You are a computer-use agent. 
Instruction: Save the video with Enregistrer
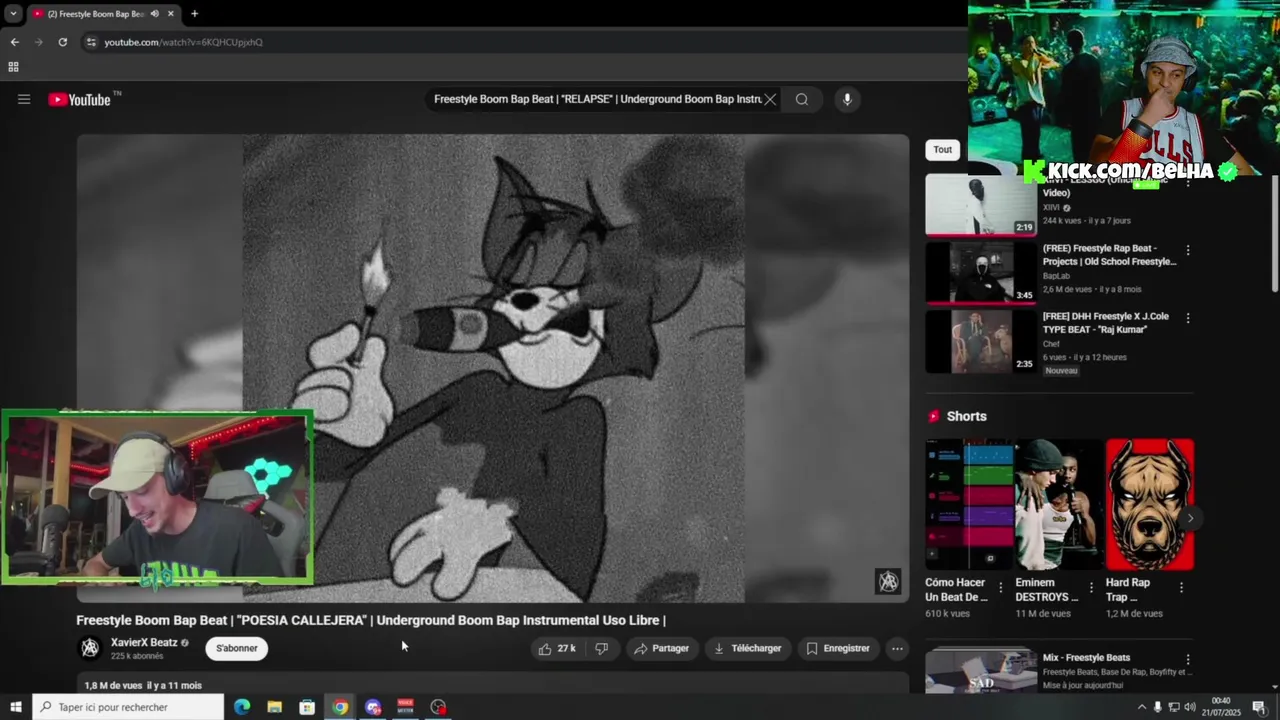(x=838, y=648)
